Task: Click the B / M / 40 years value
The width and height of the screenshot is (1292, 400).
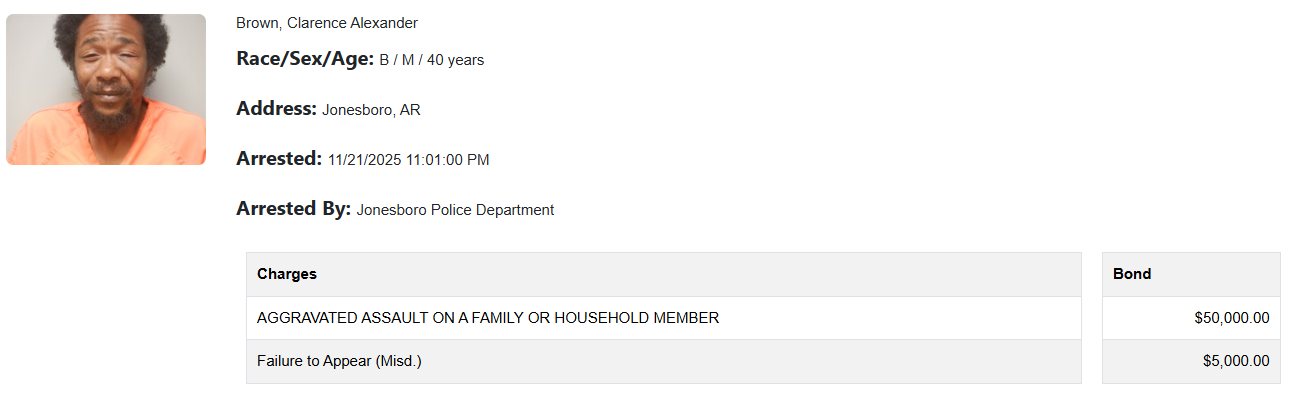Action: pyautogui.click(x=431, y=60)
